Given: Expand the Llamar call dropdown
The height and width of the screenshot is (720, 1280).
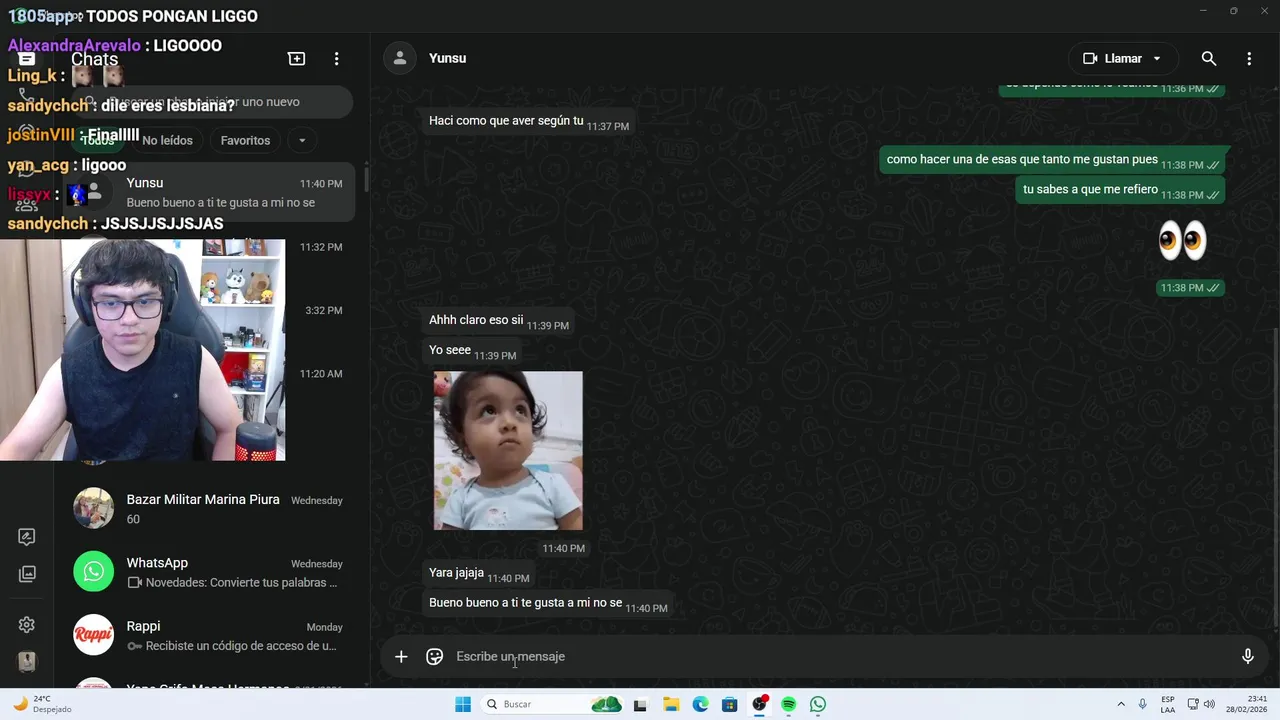Looking at the screenshot, I should pyautogui.click(x=1157, y=58).
